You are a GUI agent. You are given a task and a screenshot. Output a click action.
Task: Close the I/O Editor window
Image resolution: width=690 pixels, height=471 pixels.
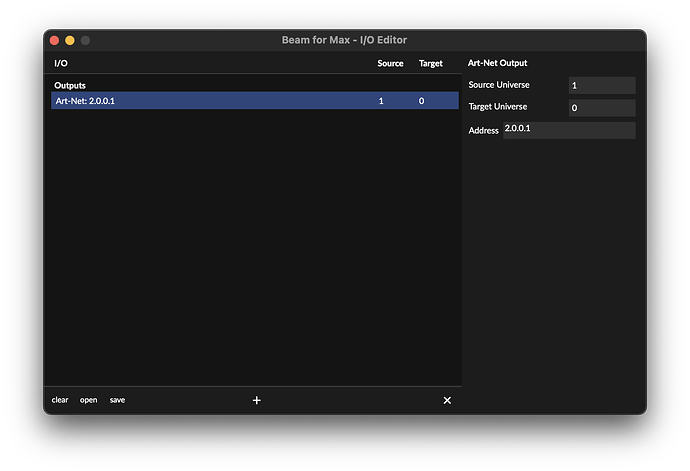pos(55,40)
